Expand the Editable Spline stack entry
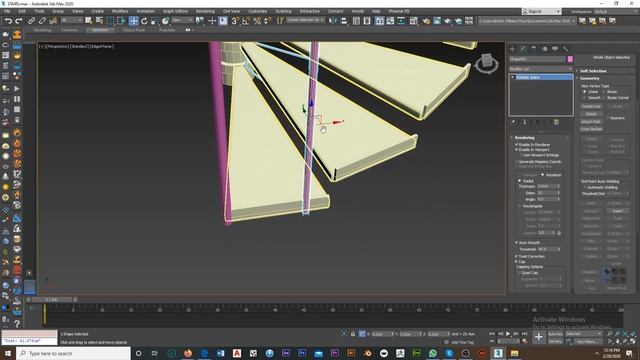The height and width of the screenshot is (360, 640). click(513, 77)
